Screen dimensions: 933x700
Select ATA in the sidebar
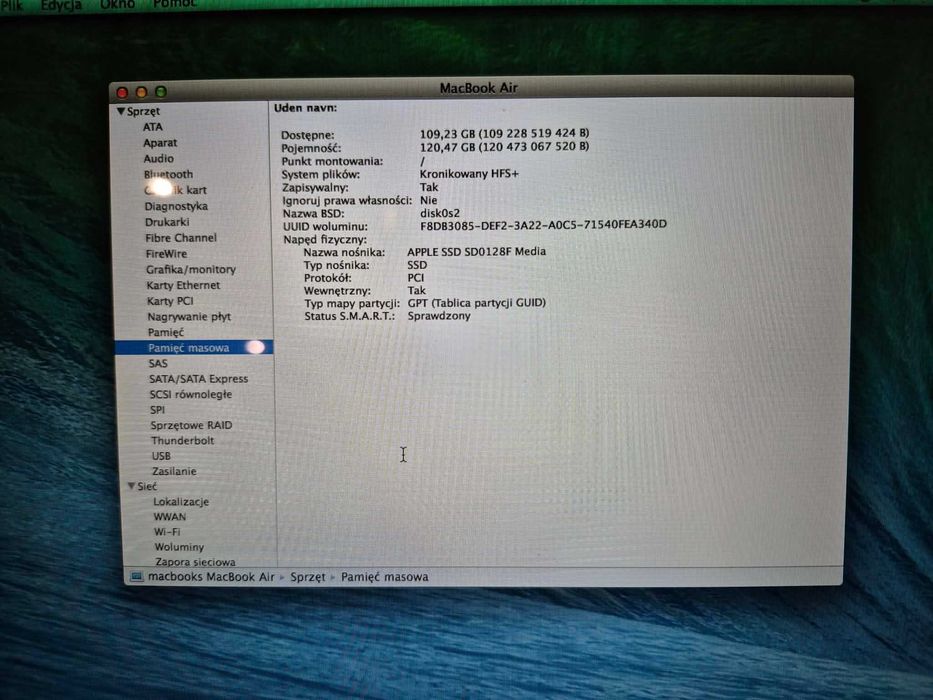[152, 127]
